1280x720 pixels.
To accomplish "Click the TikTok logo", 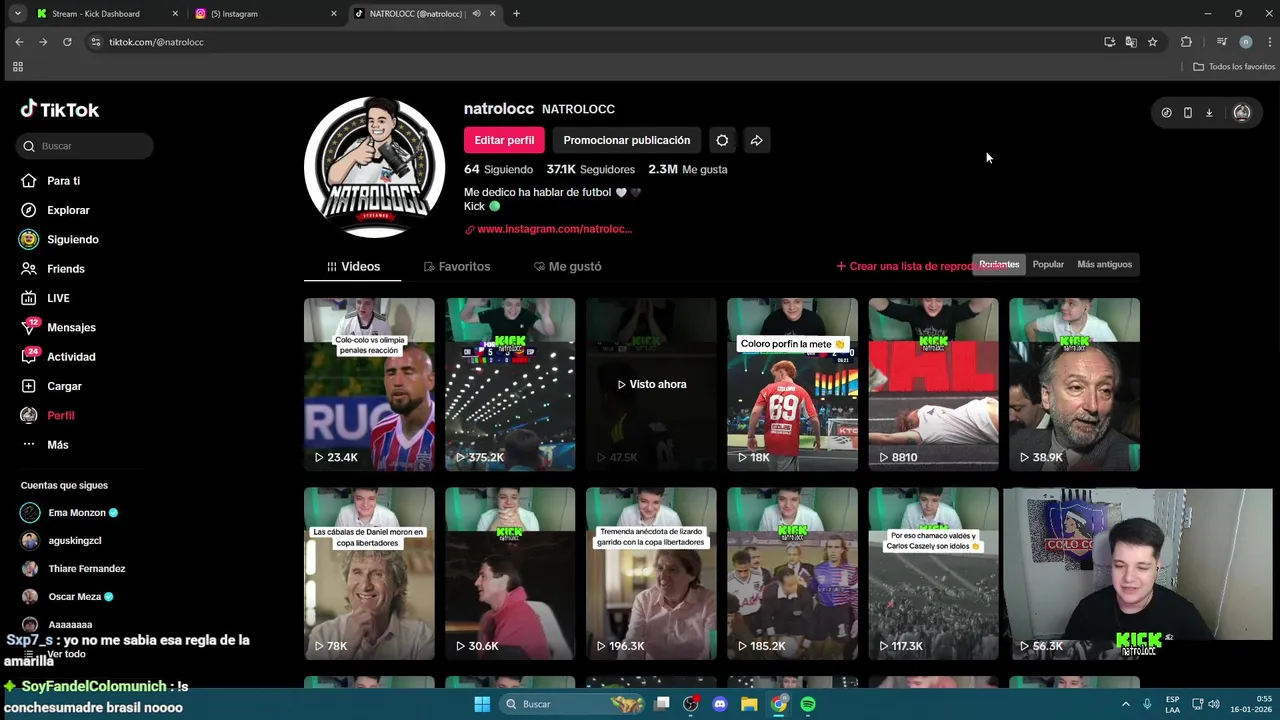I will (x=60, y=110).
